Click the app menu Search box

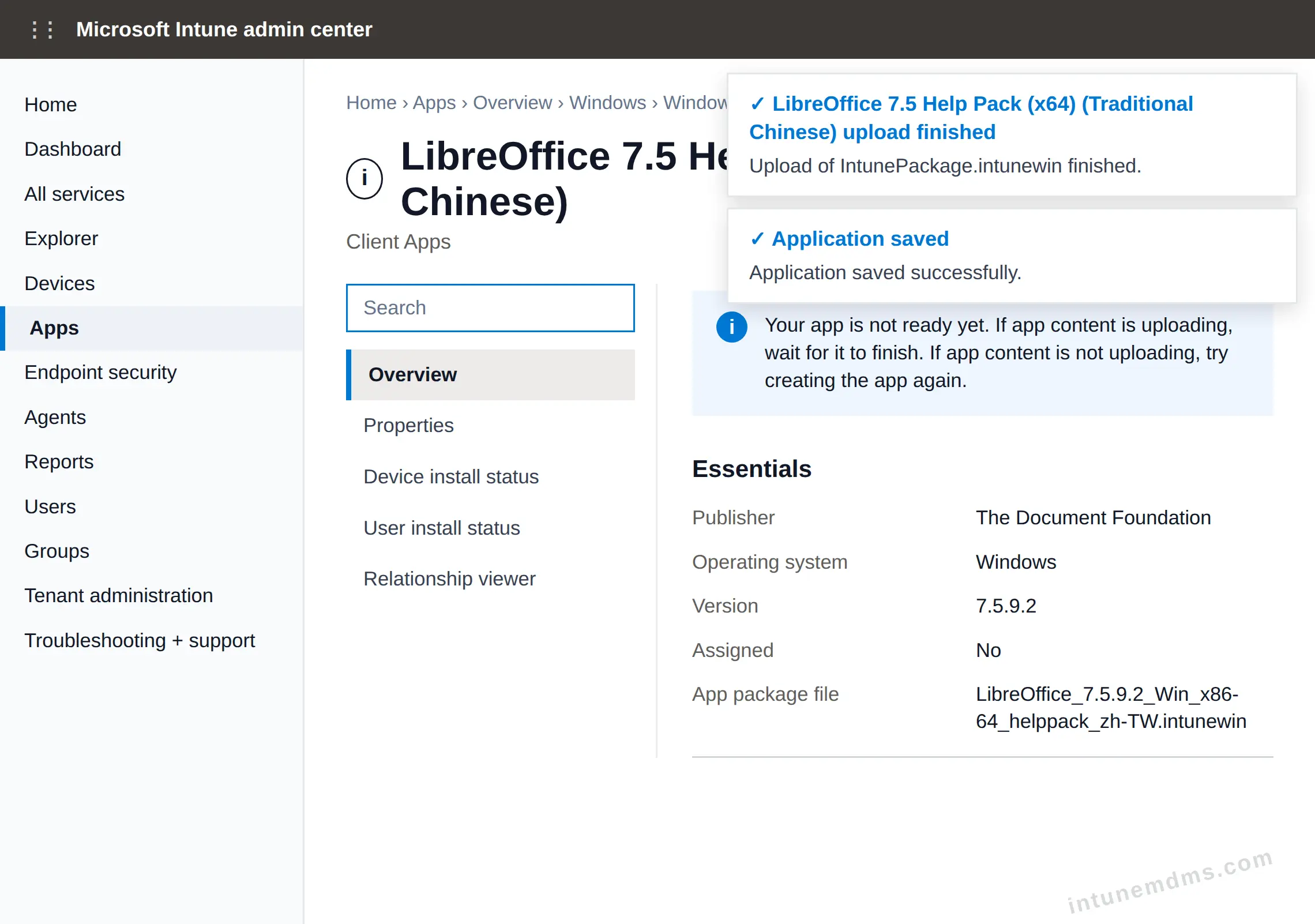point(490,308)
